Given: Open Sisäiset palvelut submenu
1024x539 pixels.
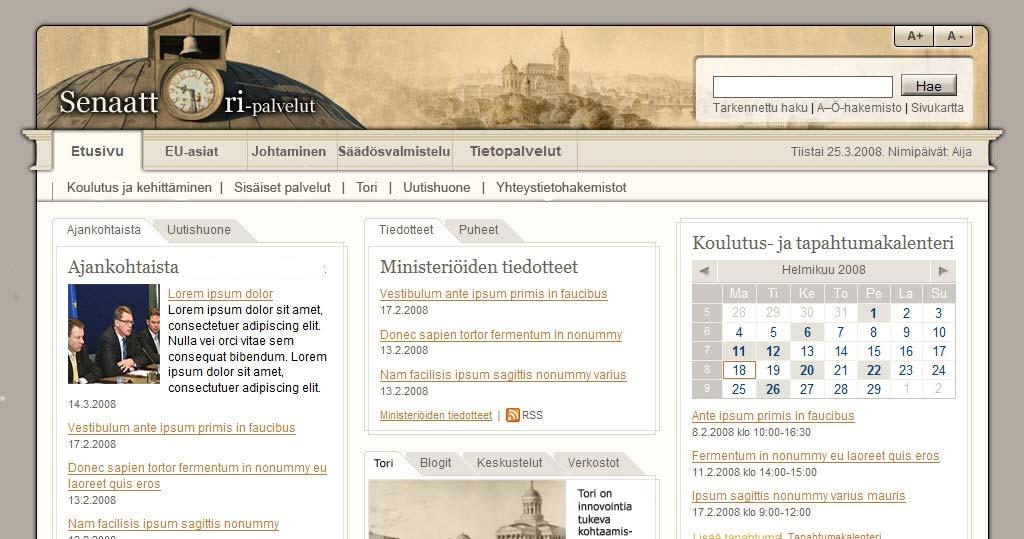Looking at the screenshot, I should (282, 188).
